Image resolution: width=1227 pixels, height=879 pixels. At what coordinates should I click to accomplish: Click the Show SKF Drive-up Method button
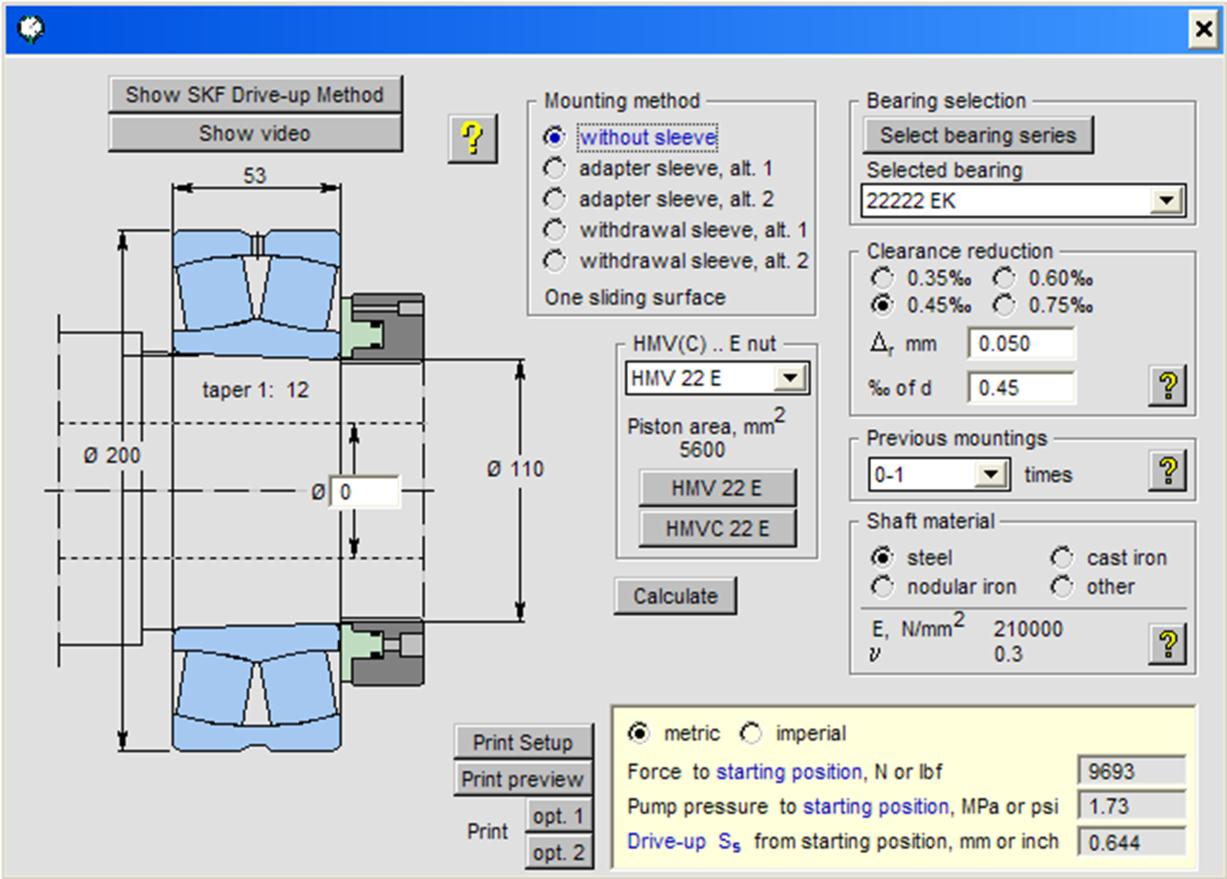coord(255,95)
